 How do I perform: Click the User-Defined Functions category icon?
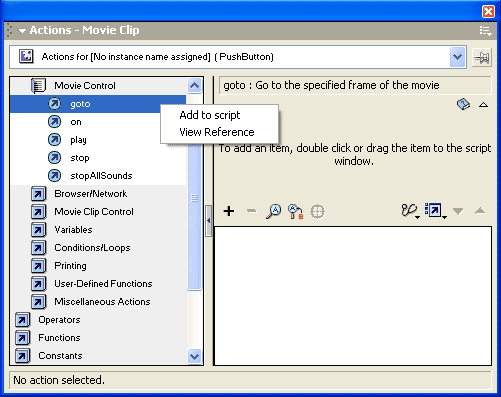(x=38, y=284)
